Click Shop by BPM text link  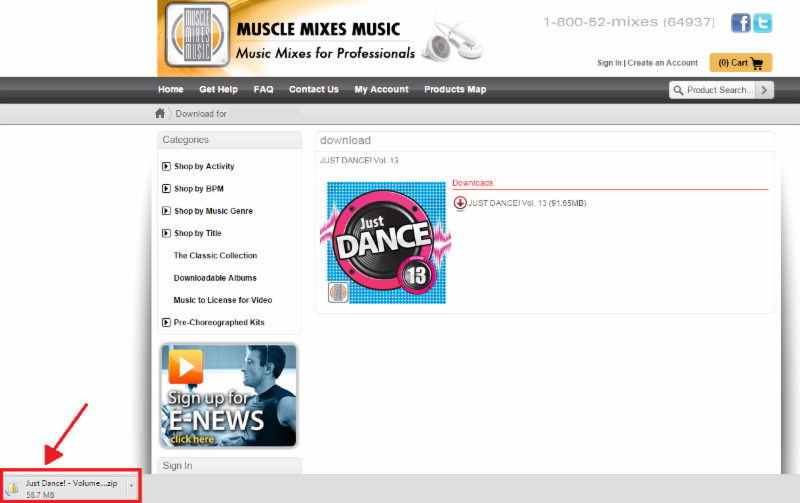click(x=199, y=189)
